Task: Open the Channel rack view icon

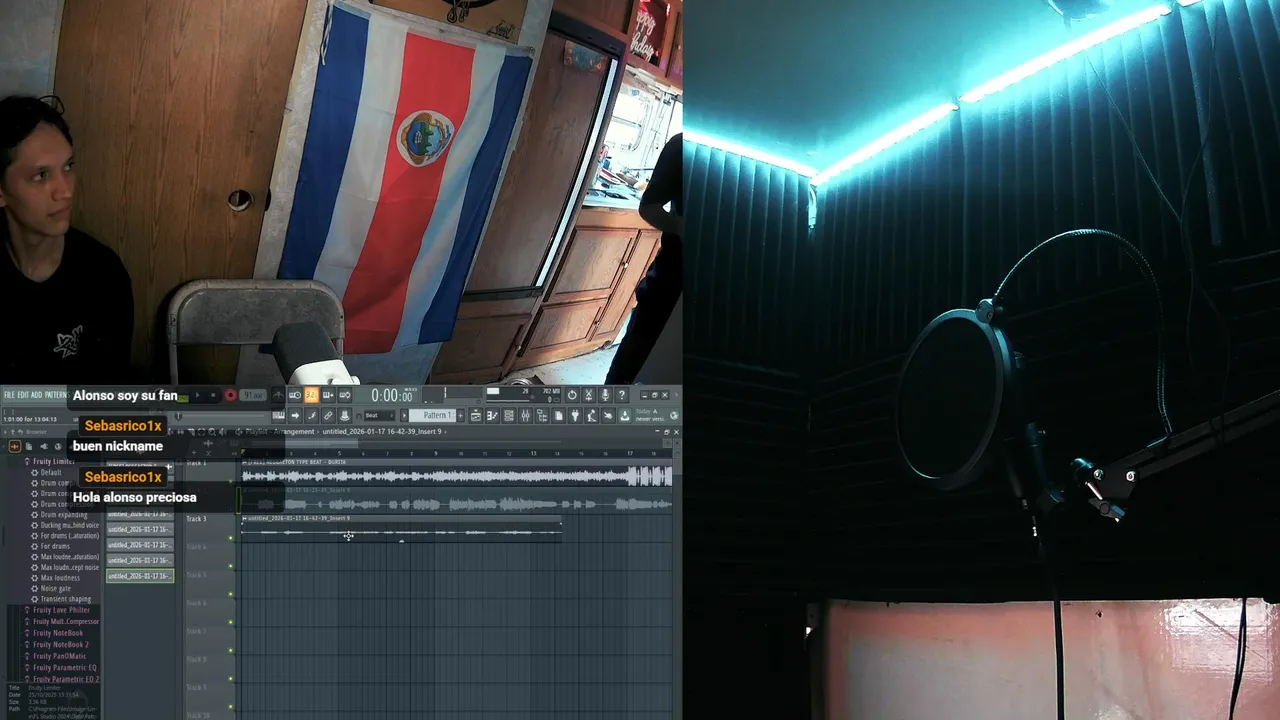Action: tap(509, 415)
